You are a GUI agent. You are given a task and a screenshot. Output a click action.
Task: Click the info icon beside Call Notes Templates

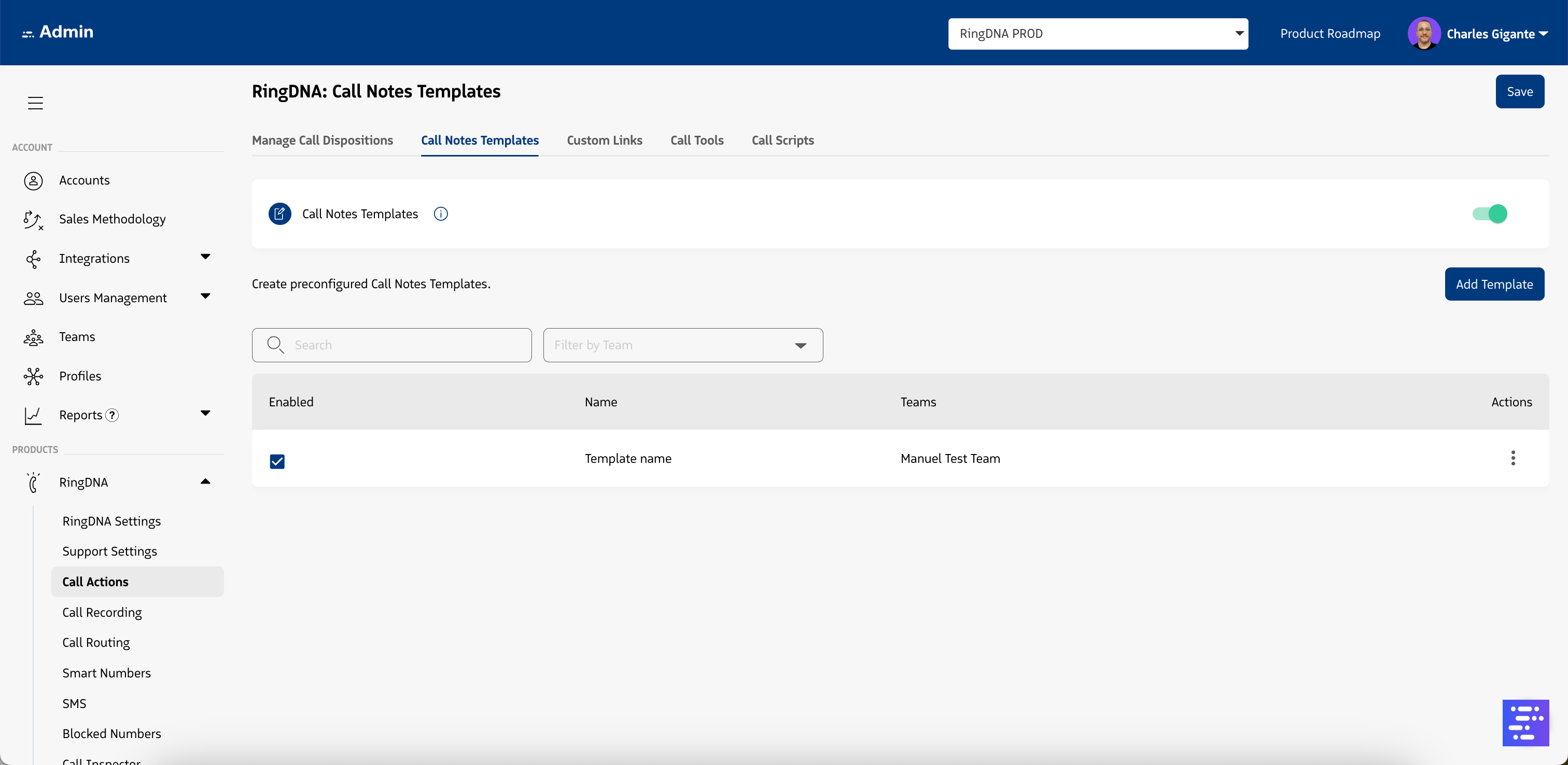click(441, 214)
